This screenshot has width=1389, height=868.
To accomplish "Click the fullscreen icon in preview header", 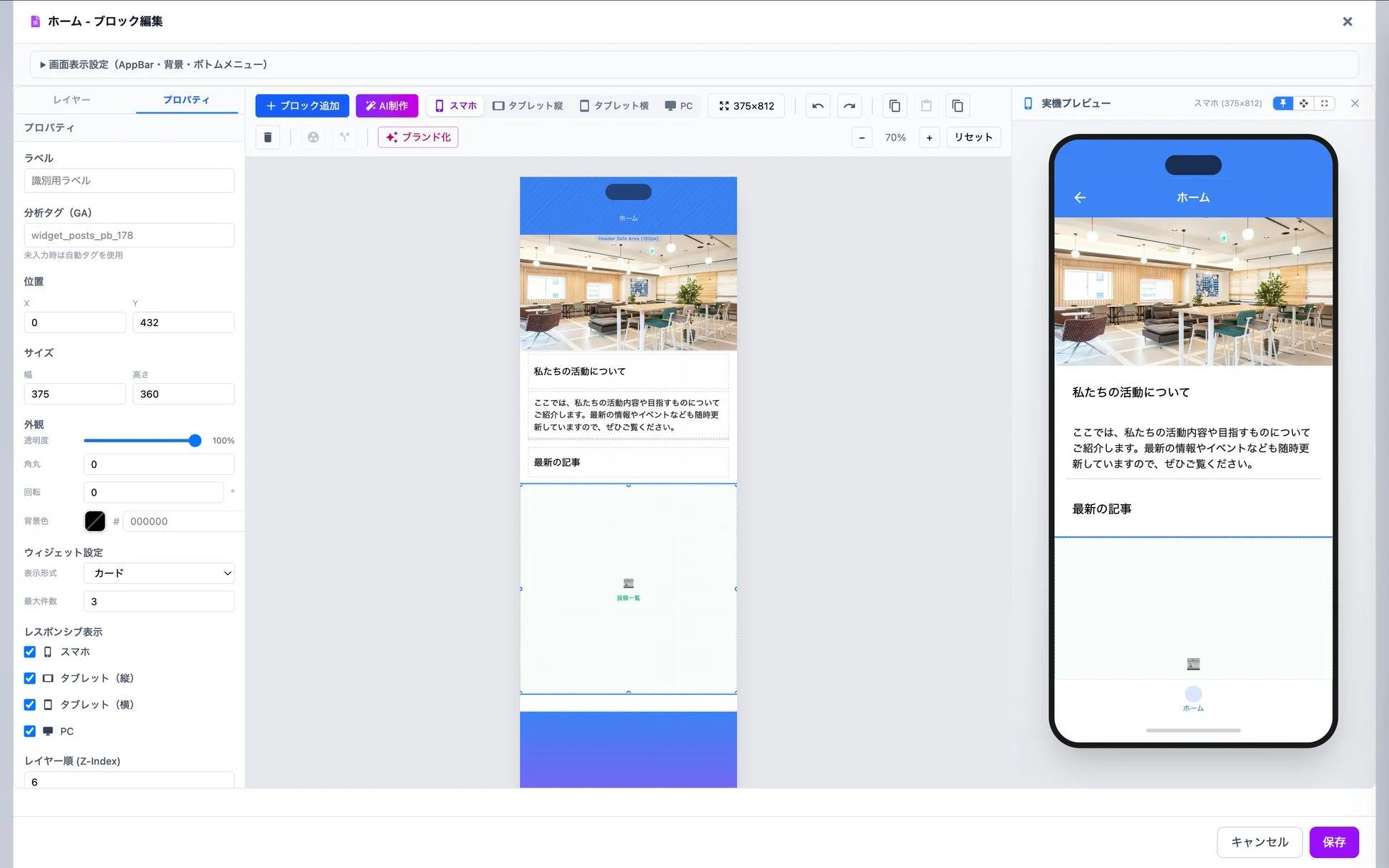I will pos(1324,103).
